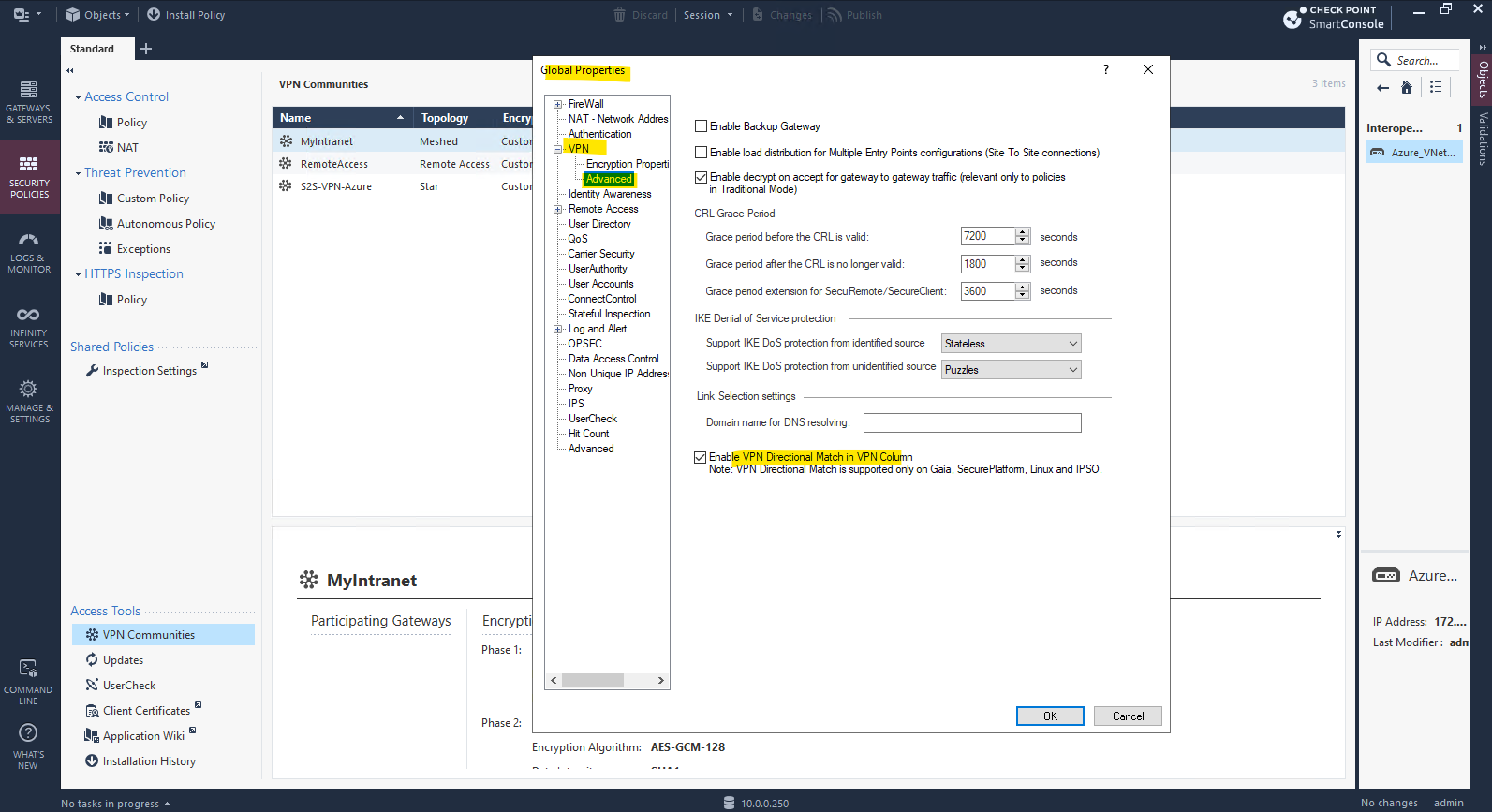
Task: Open unidentified source IKE DoS dropdown
Action: point(1011,370)
